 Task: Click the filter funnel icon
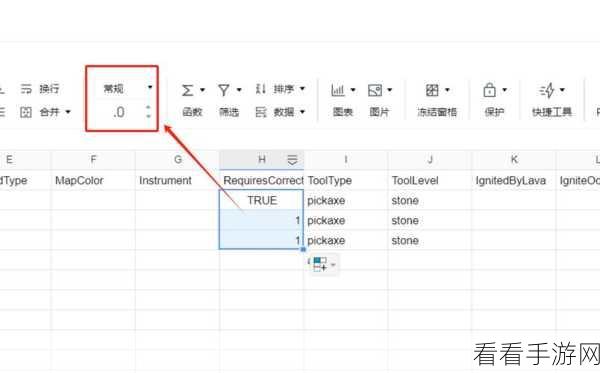coord(223,90)
